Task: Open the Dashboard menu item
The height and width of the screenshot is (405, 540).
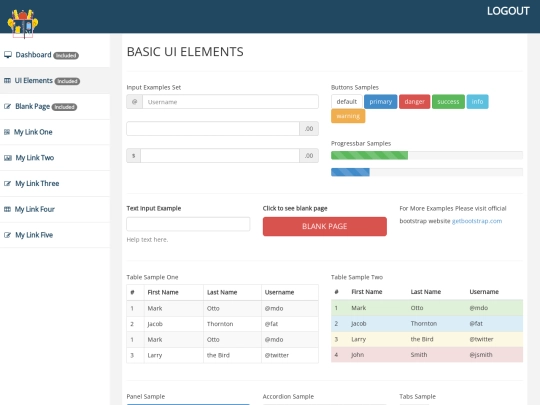Action: pyautogui.click(x=55, y=55)
